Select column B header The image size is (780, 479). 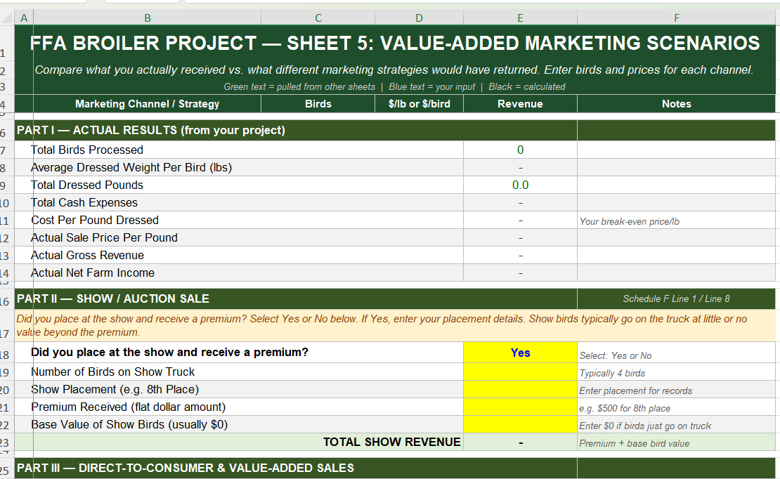tap(147, 18)
